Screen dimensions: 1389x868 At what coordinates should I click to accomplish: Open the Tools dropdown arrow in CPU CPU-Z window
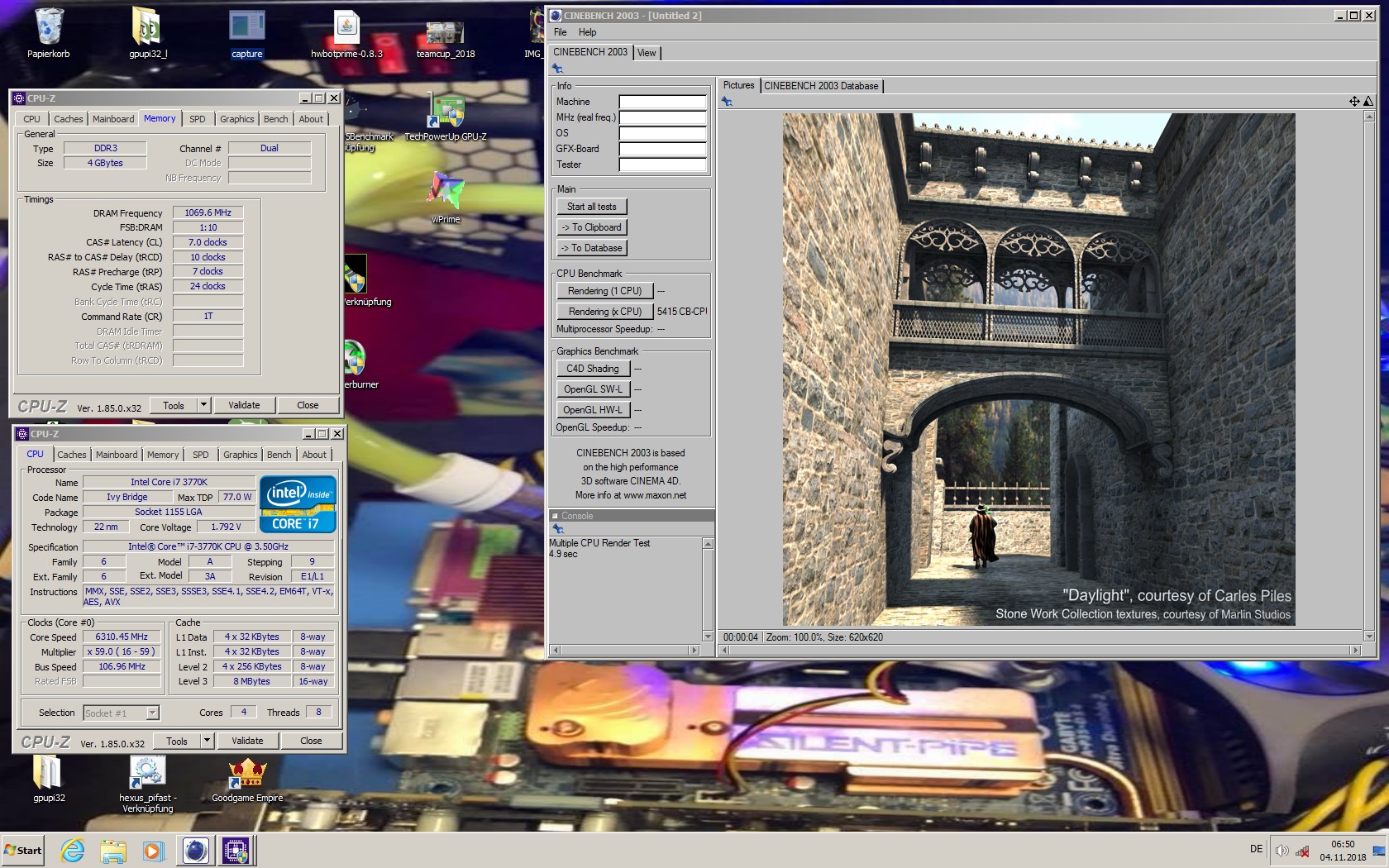click(207, 741)
